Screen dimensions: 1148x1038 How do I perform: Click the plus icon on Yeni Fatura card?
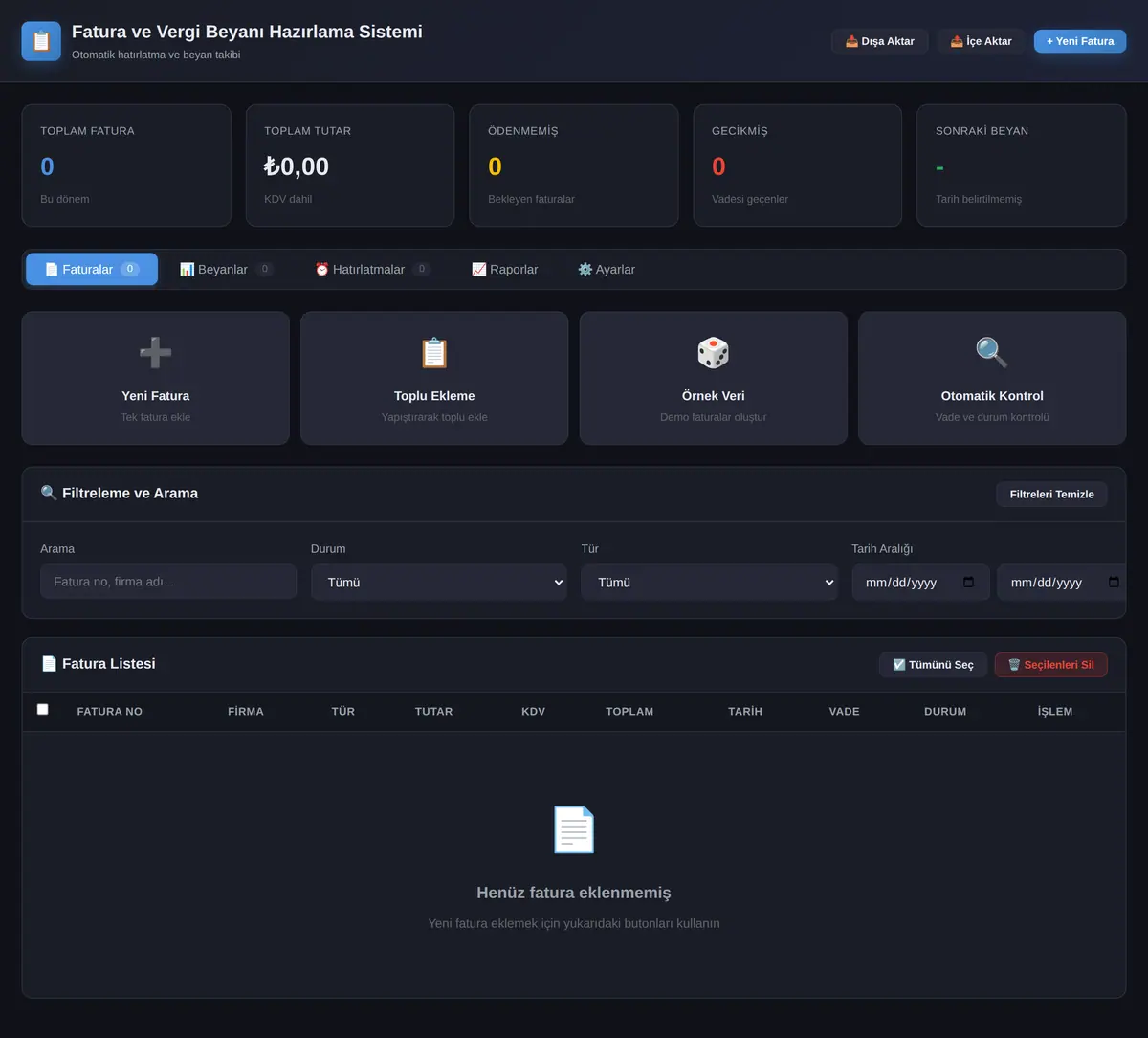pos(155,353)
